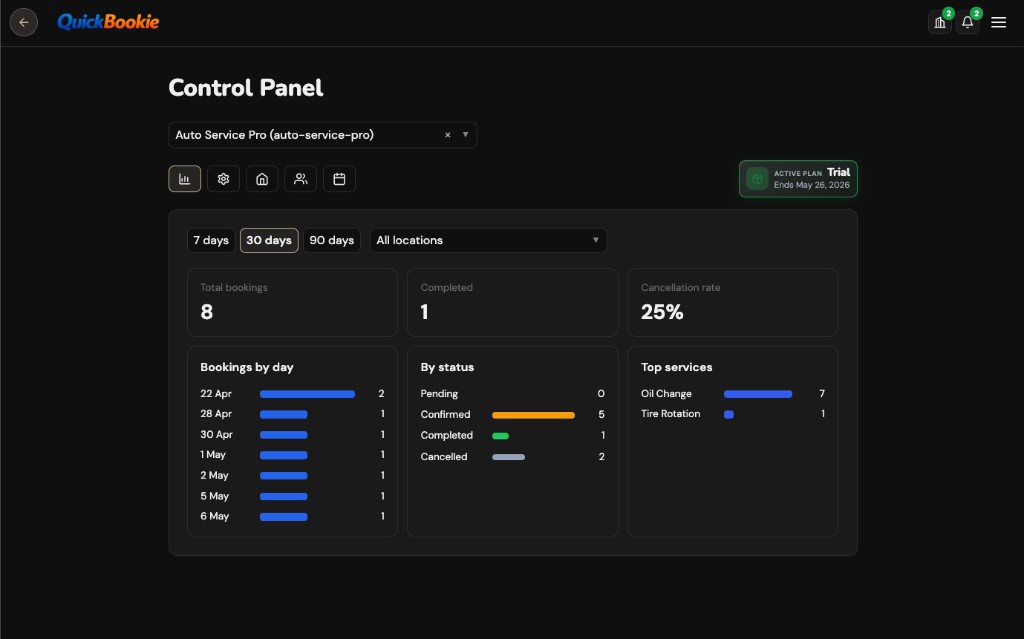Open the businesses icon with badge

click(940, 22)
